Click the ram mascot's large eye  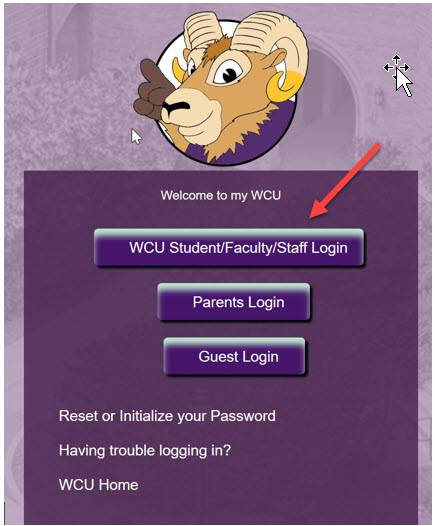click(229, 72)
